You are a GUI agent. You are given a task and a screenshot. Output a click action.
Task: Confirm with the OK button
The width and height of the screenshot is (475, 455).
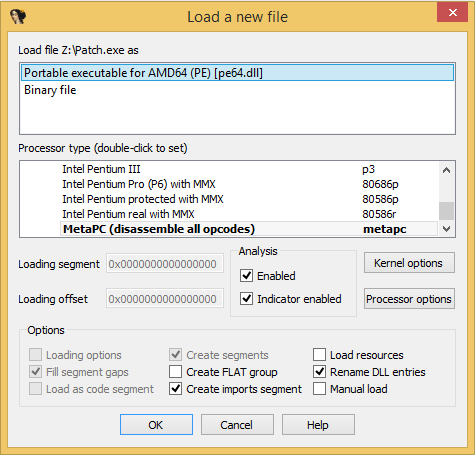tap(156, 425)
